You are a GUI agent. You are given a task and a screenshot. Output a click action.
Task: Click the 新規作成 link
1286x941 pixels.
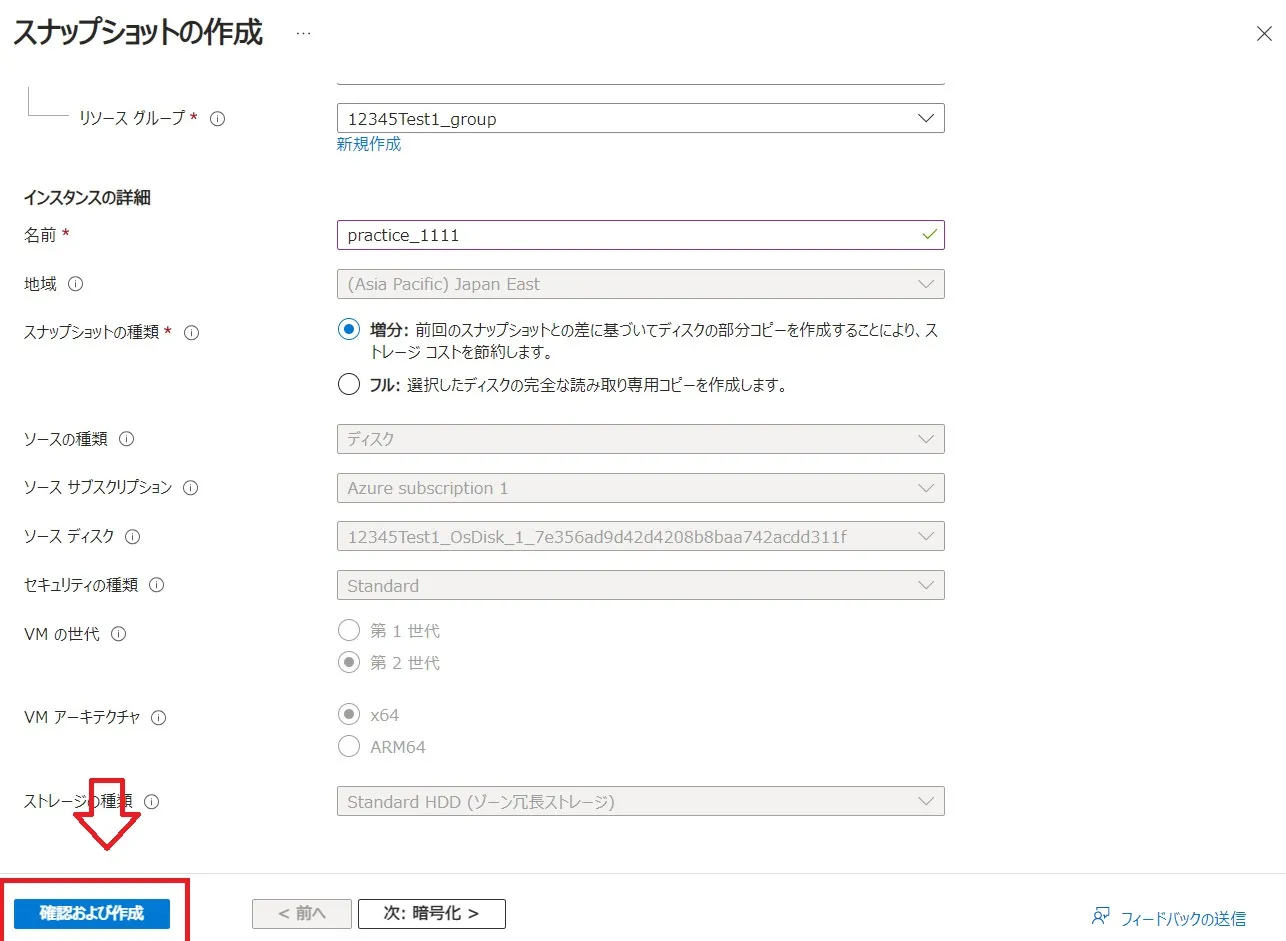pyautogui.click(x=369, y=144)
